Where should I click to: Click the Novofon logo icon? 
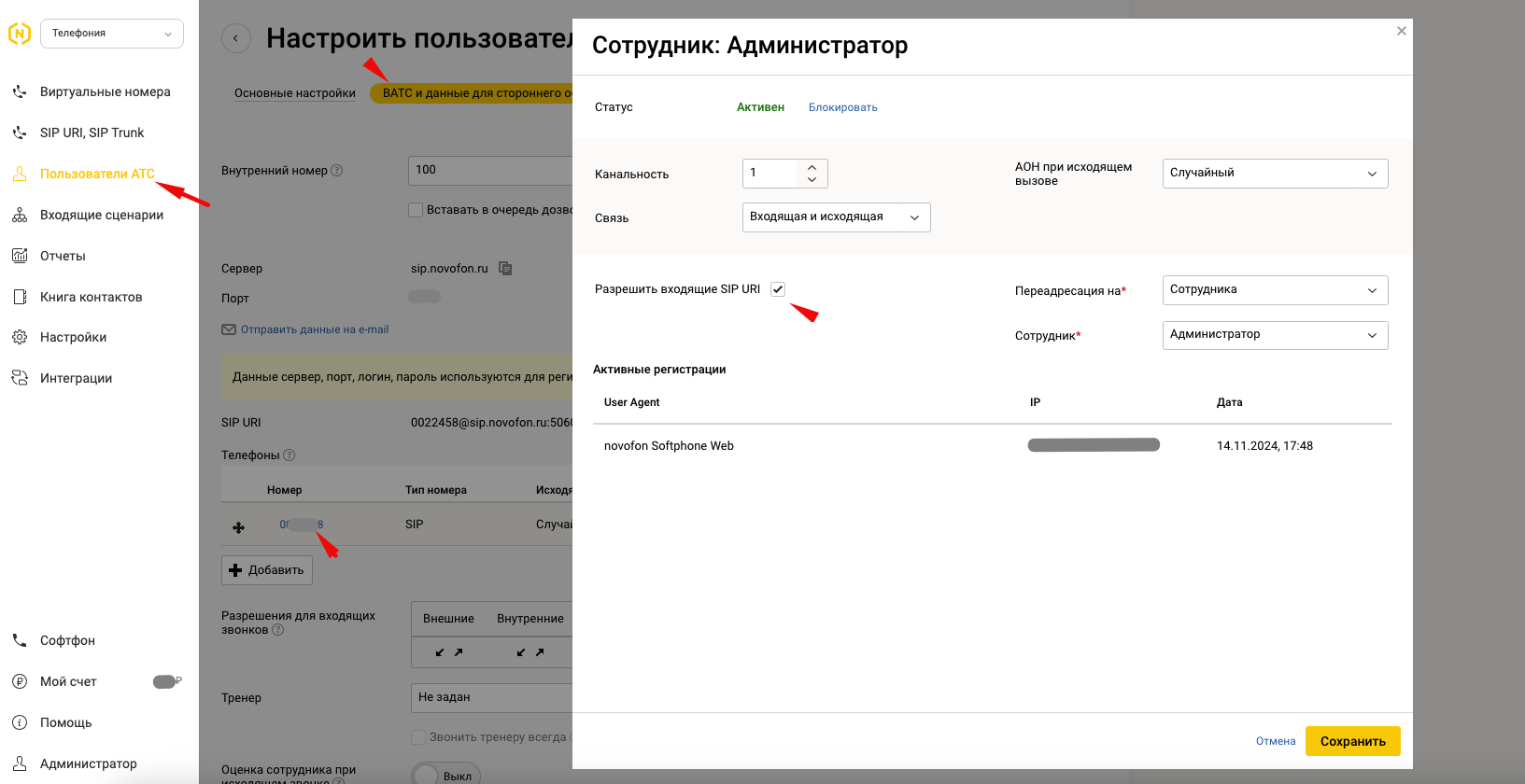20,34
